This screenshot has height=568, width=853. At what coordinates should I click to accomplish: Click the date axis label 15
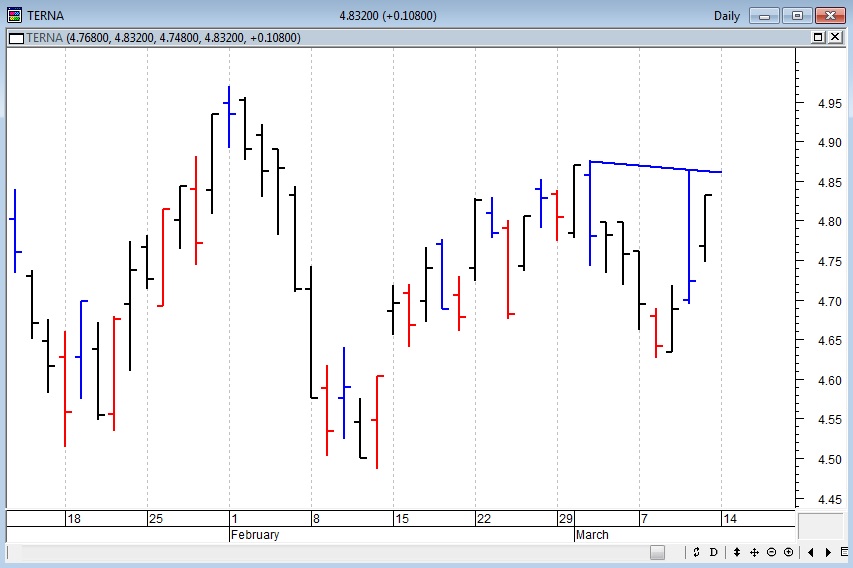(402, 519)
